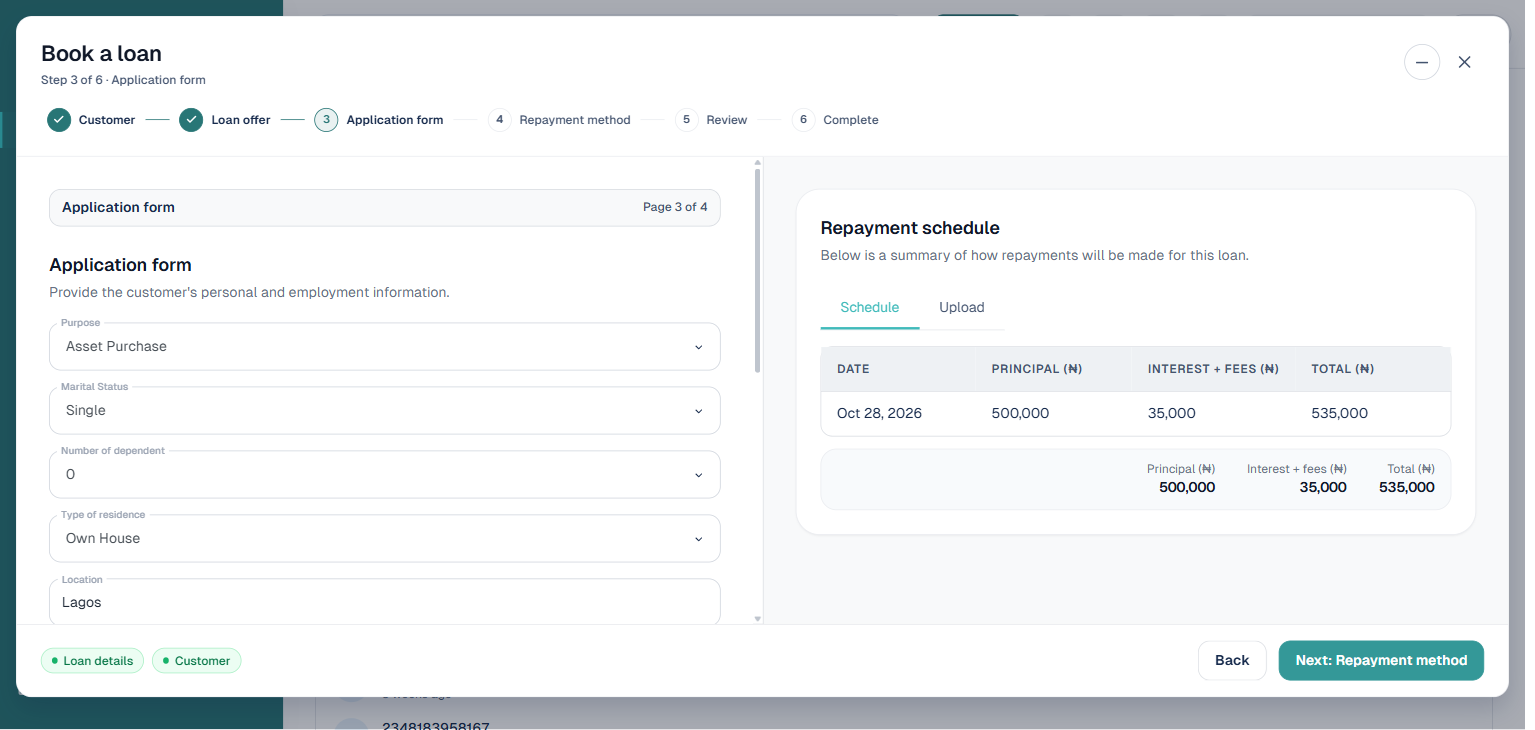Click the step 6 Complete circle
This screenshot has height=730, width=1535.
tap(803, 120)
